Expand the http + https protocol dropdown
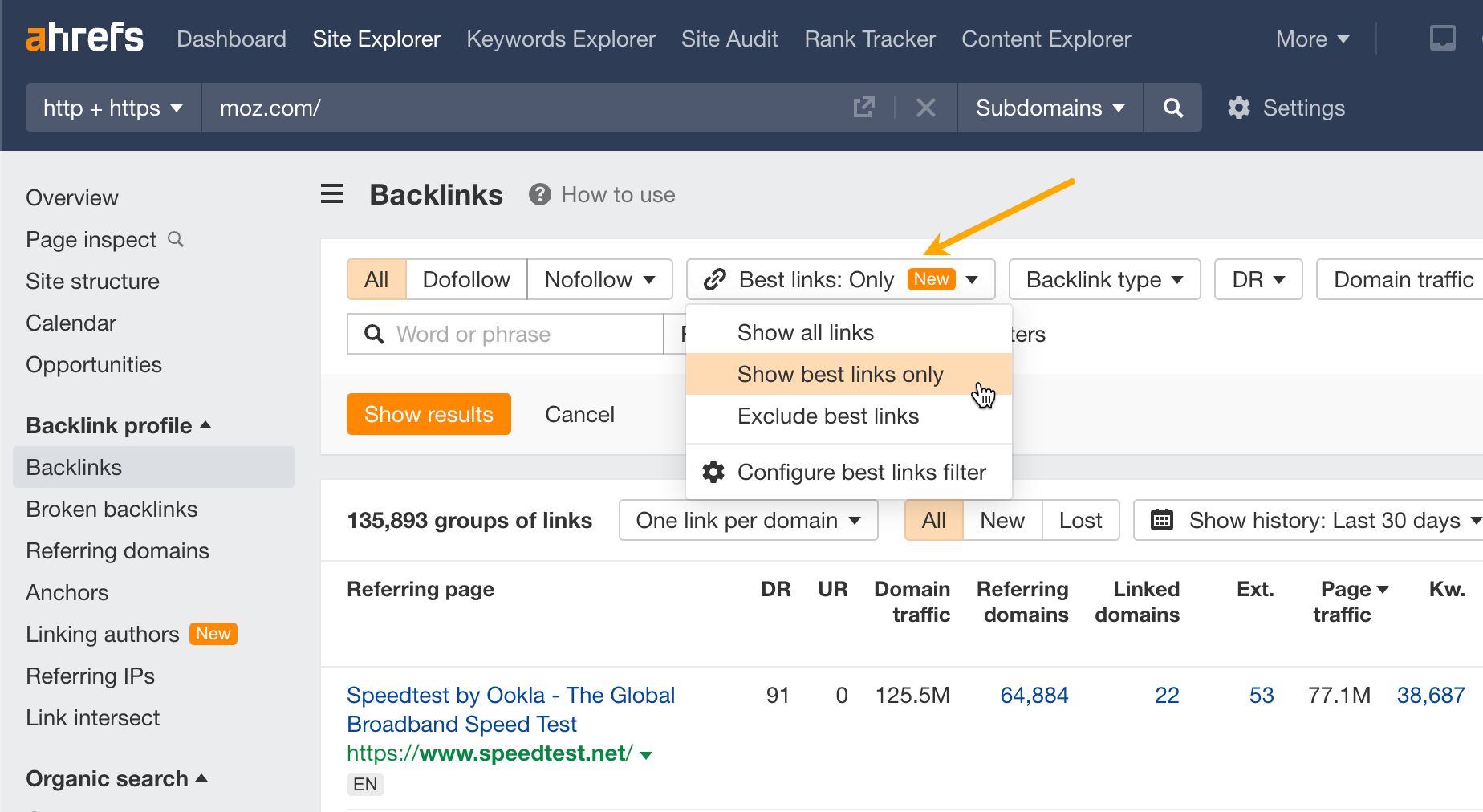This screenshot has width=1483, height=812. click(113, 108)
